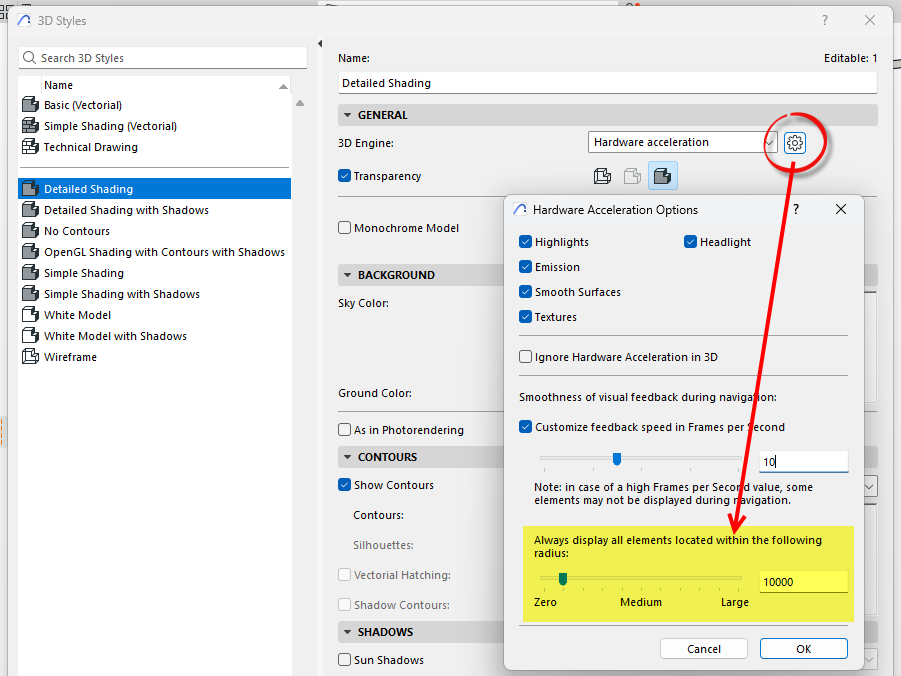This screenshot has width=901, height=676.
Task: Click the frames per second slider handle
Action: [617, 459]
